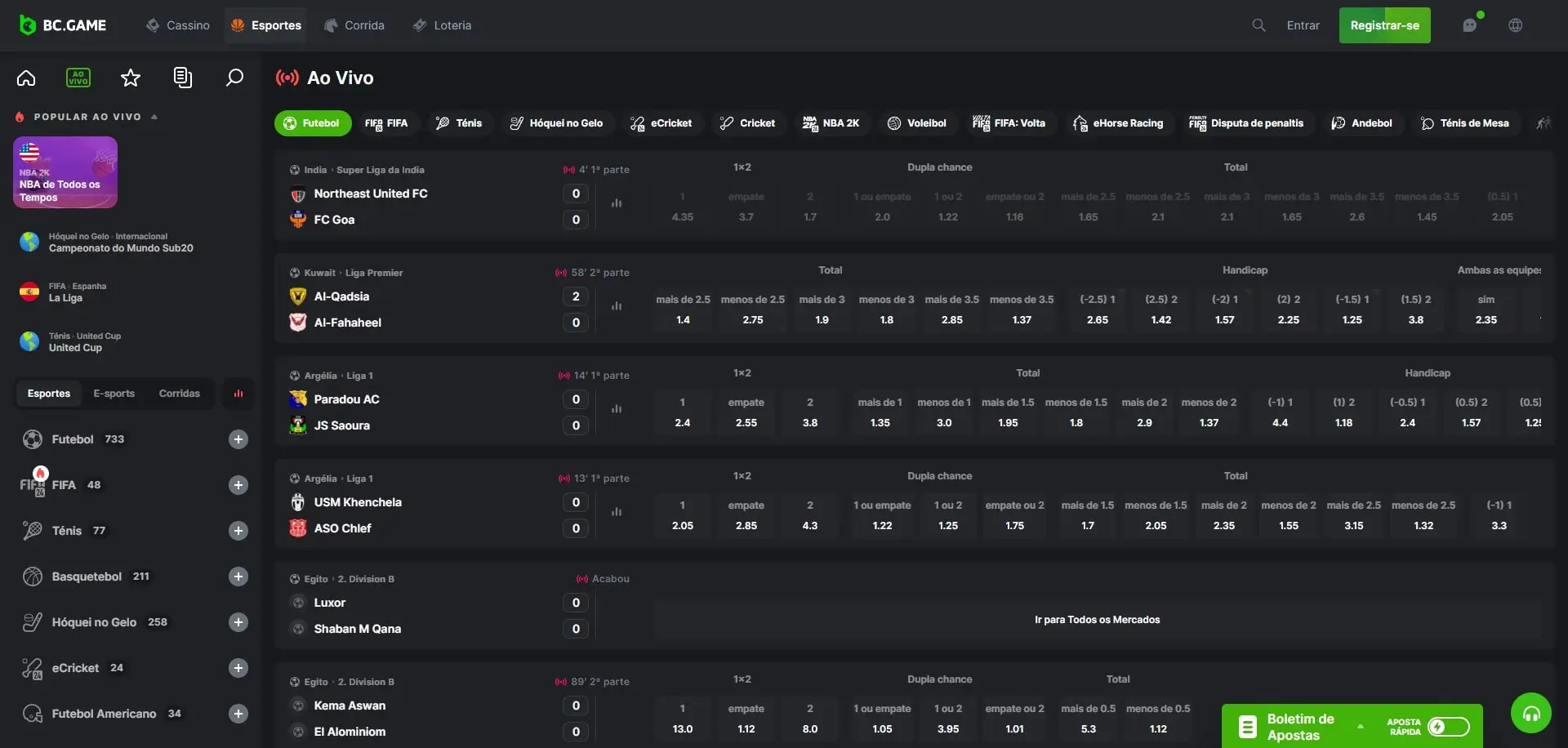Open the chat bubble icon
Screen dimensions: 1568x748
point(1470,25)
